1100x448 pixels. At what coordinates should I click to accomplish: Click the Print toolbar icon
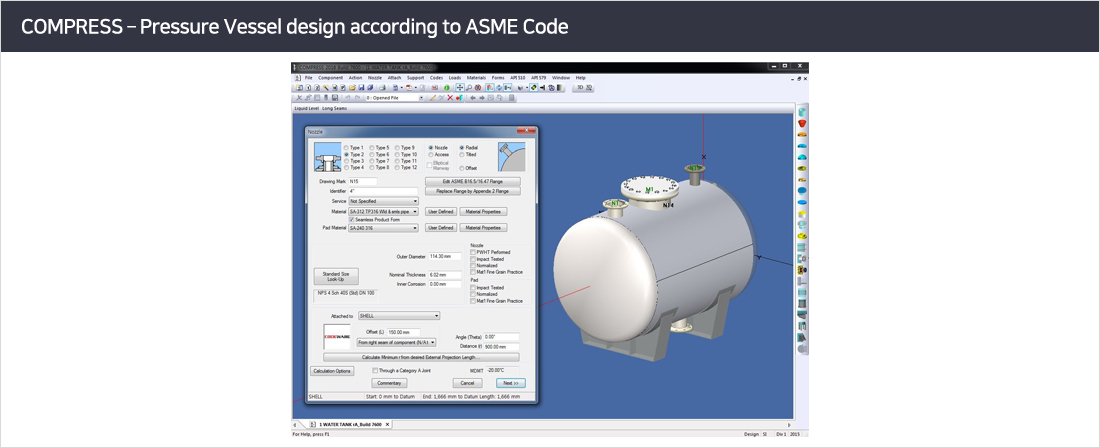(382, 88)
